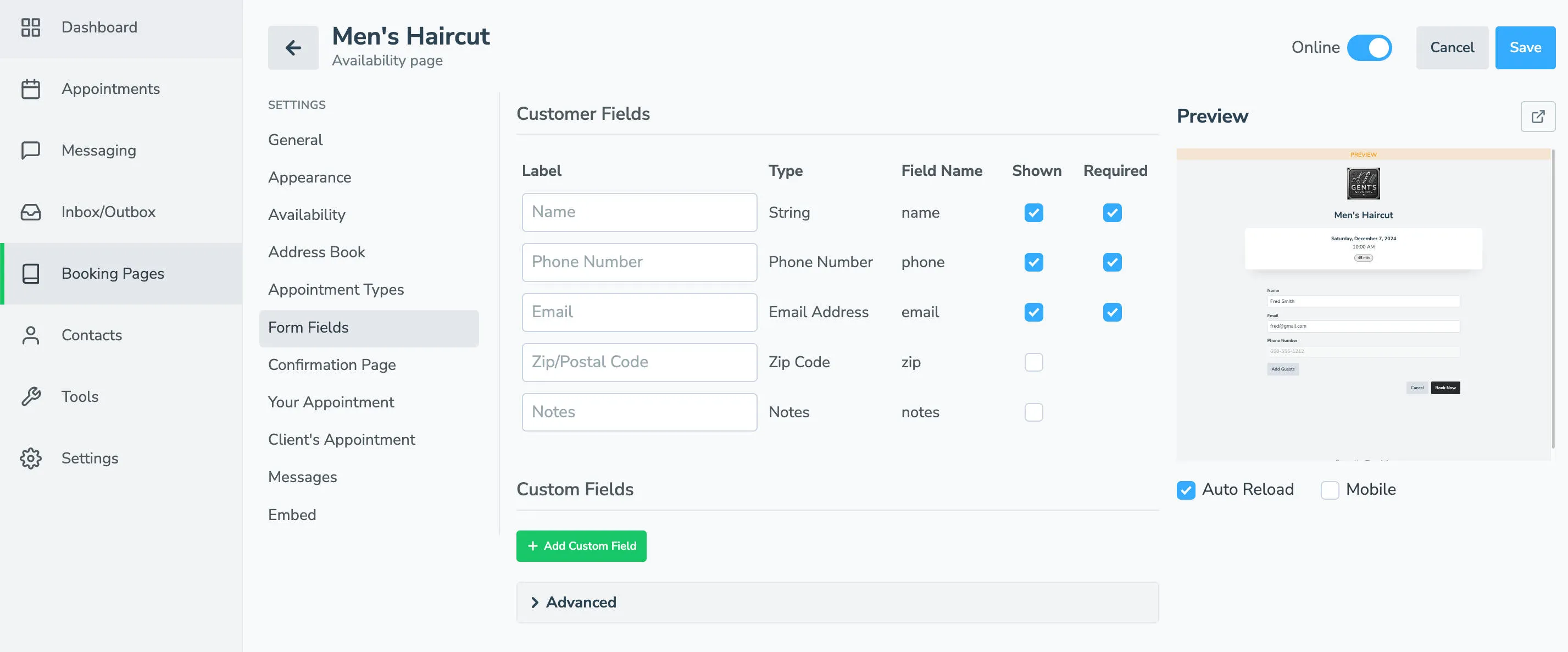Viewport: 1568px width, 652px height.
Task: Select the Booking Pages book icon
Action: pyautogui.click(x=31, y=274)
